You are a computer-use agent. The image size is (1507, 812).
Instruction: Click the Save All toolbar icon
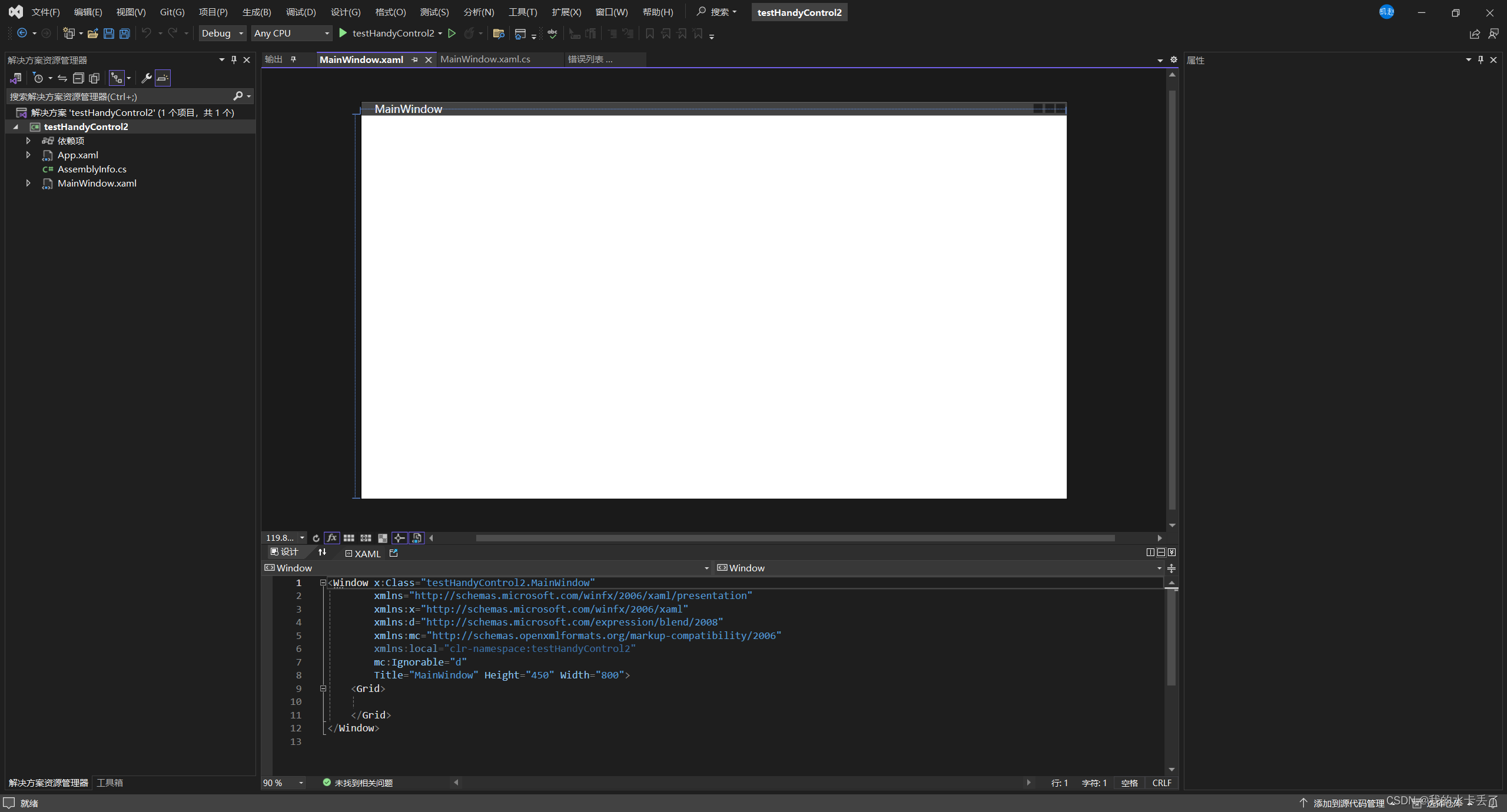pos(124,34)
